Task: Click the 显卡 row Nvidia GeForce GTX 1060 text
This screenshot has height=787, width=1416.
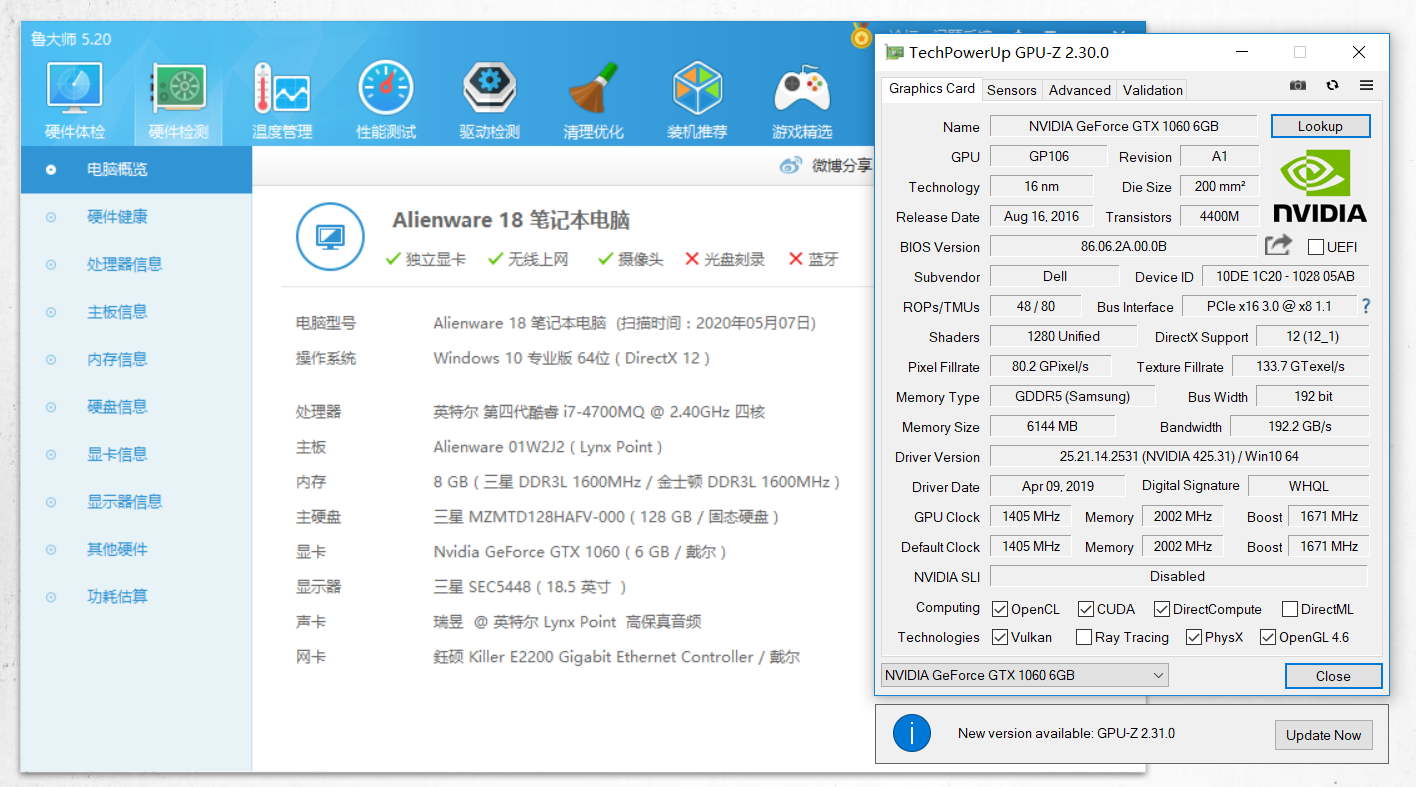Action: 580,552
